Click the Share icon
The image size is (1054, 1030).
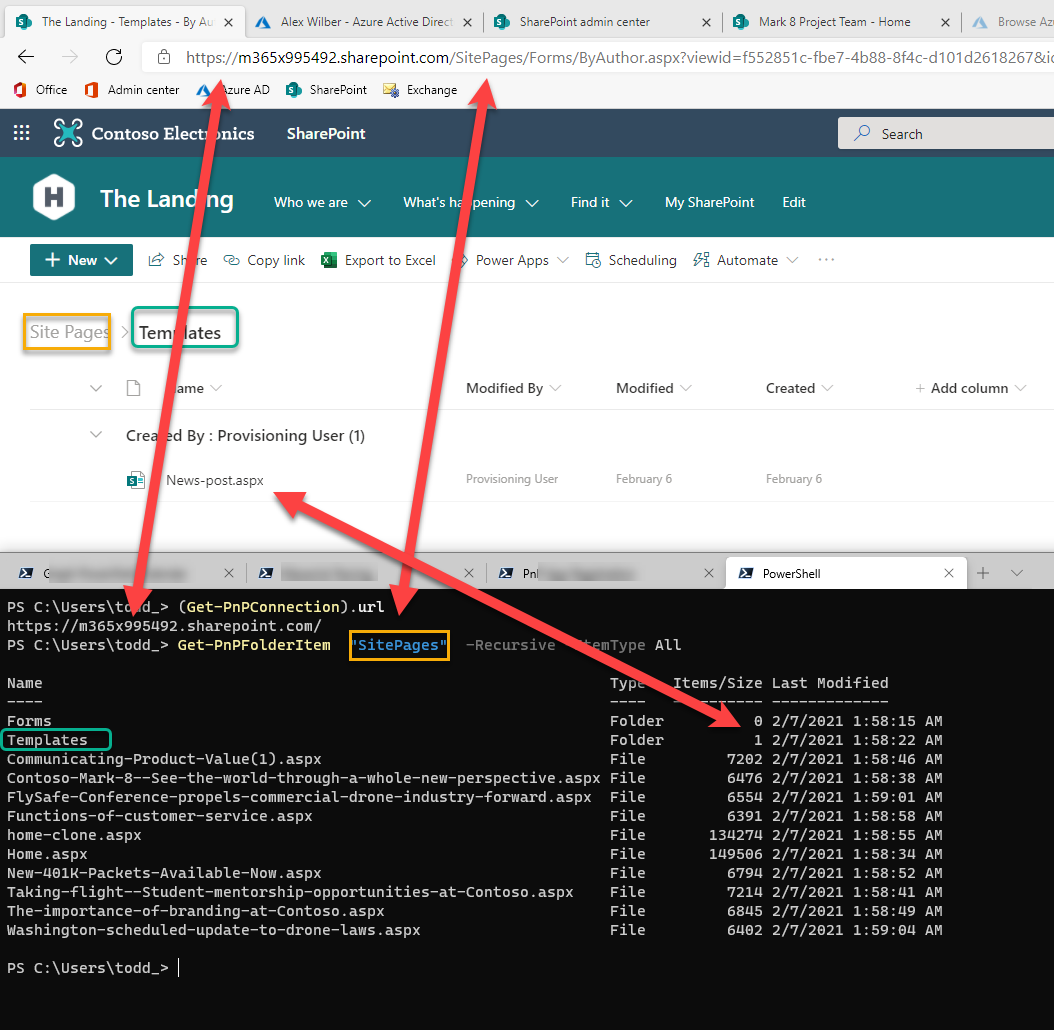tap(156, 260)
